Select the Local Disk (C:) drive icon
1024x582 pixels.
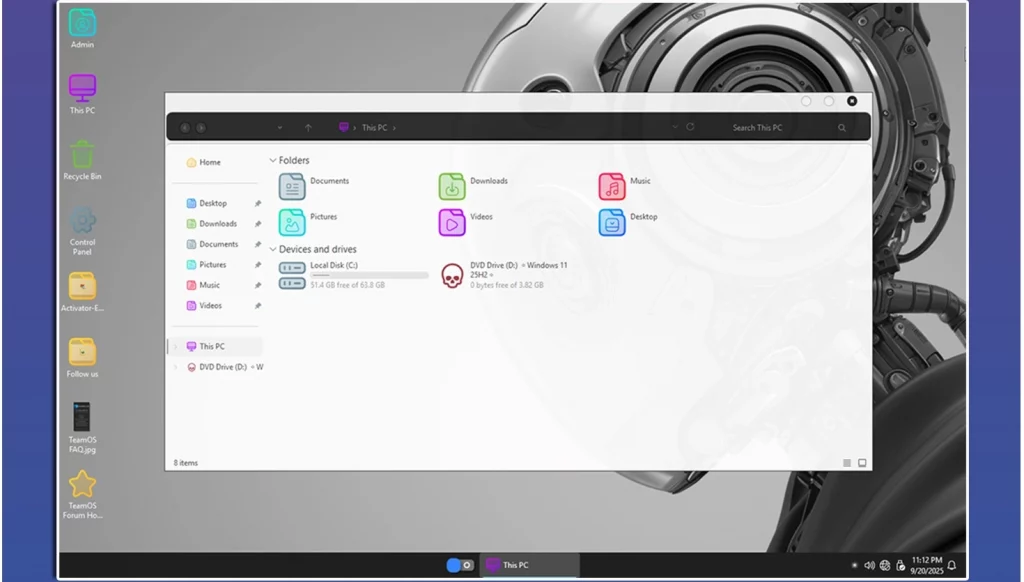(292, 275)
